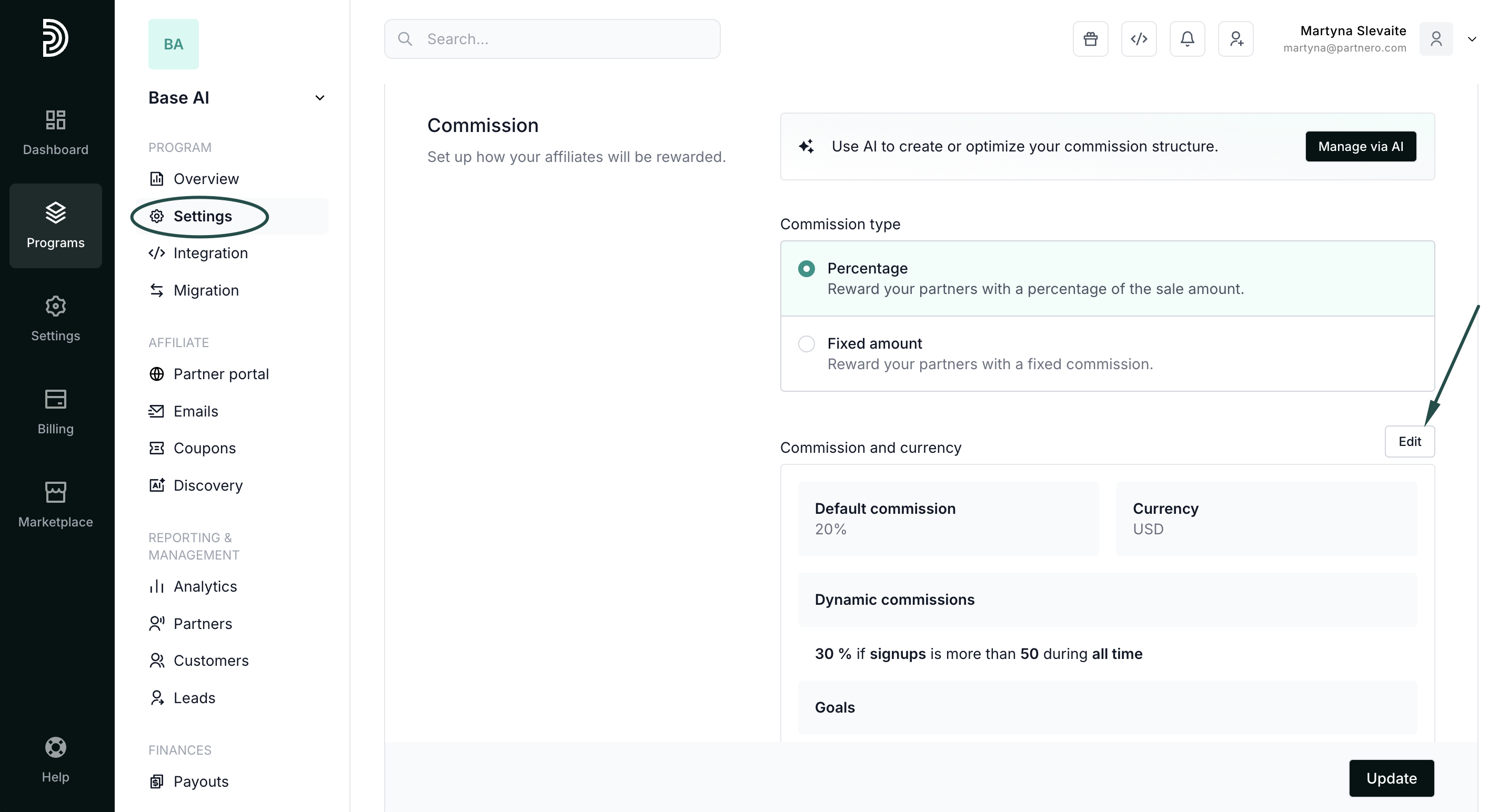Select the Percentage commission type
Viewport: 1509px width, 812px height.
807,269
